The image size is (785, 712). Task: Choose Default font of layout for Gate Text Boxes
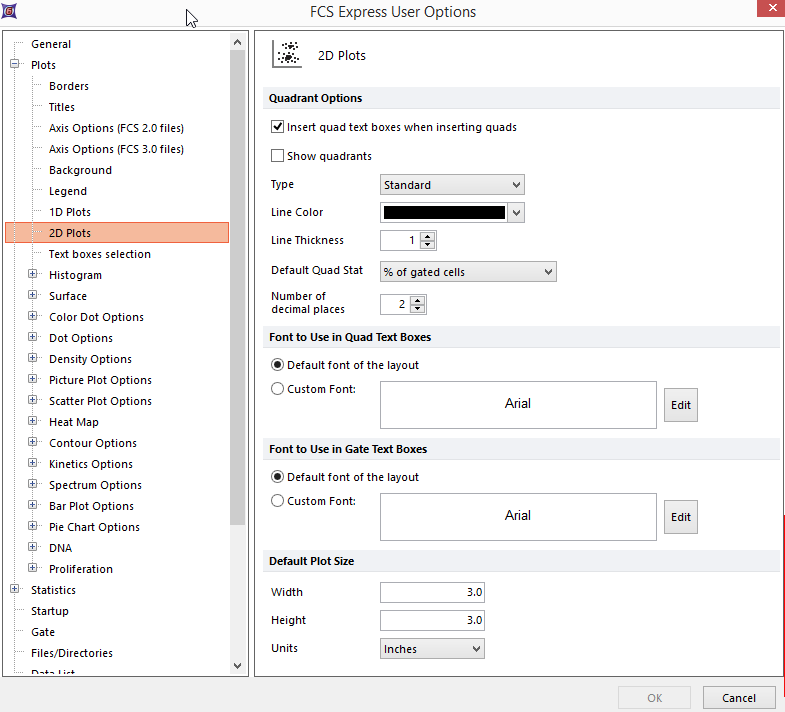[x=278, y=477]
